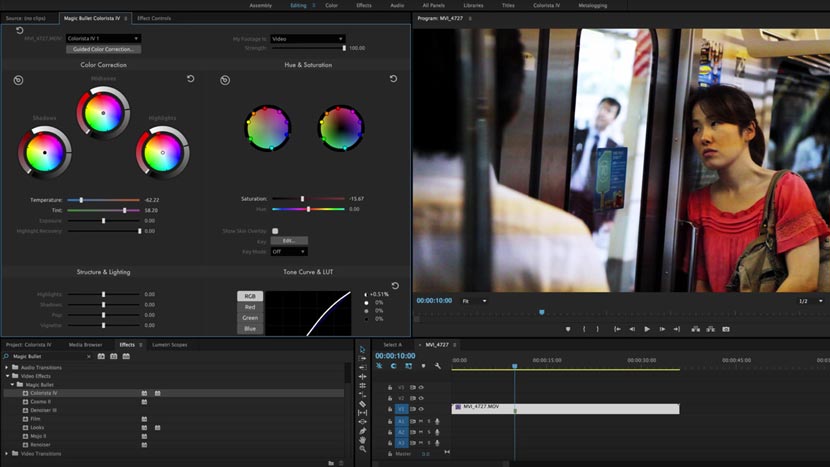Screen dimensions: 830x467
Task: Select the Blue curve channel button
Action: (250, 329)
